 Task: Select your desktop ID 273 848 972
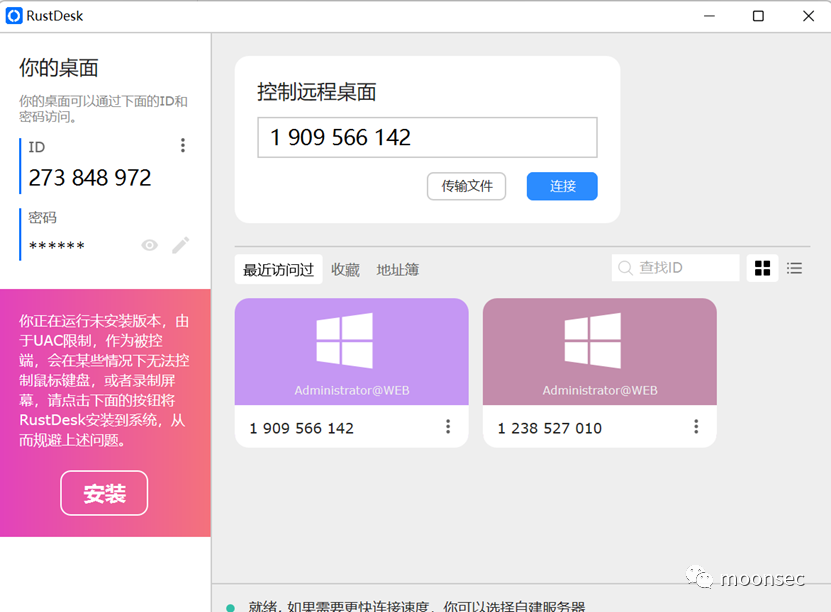click(x=90, y=178)
